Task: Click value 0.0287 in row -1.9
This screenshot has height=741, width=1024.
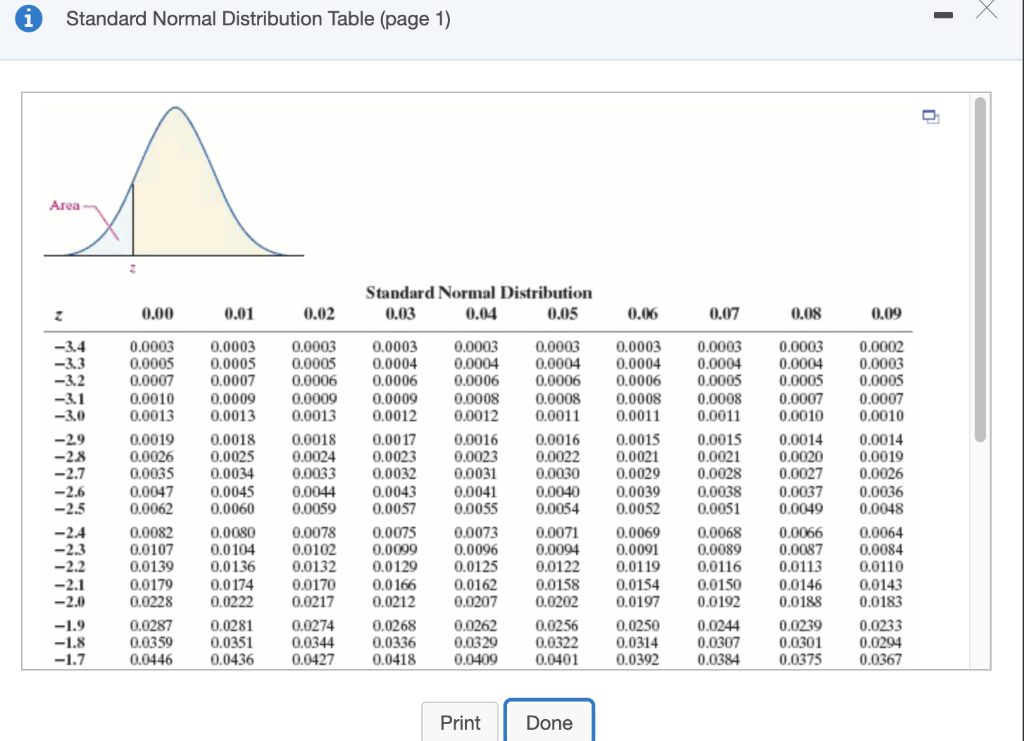Action: (152, 625)
